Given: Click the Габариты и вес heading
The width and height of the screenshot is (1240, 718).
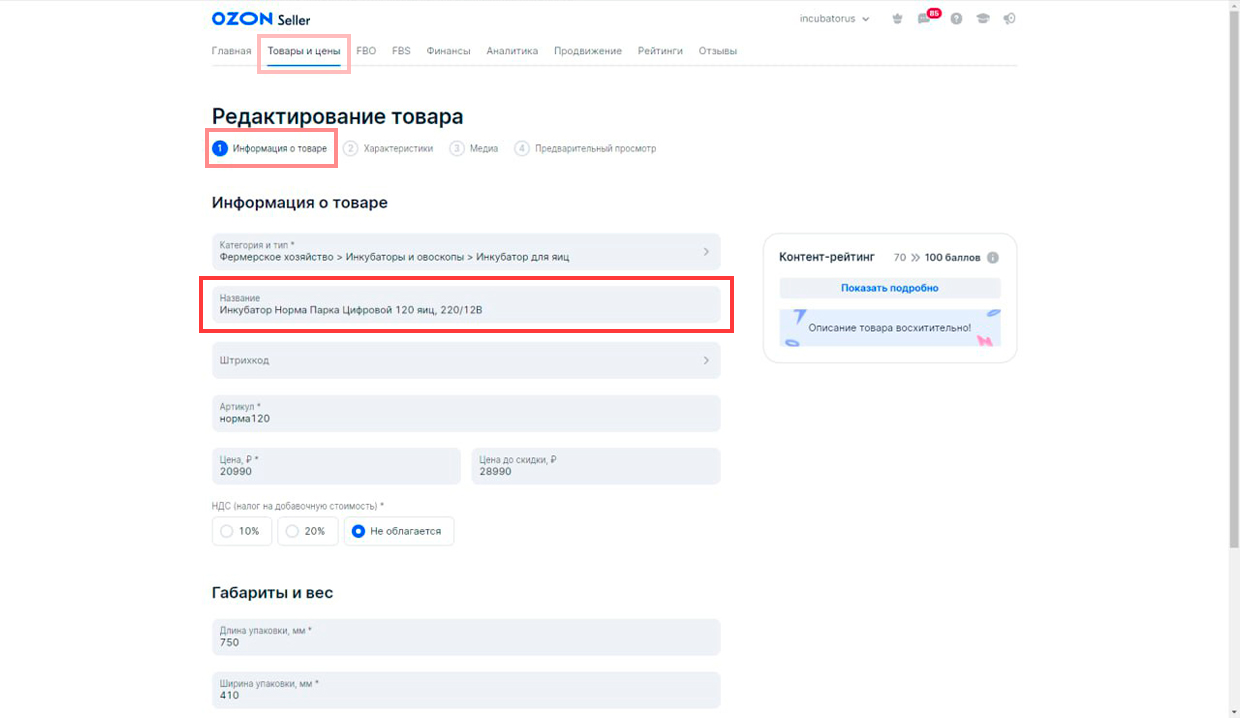Looking at the screenshot, I should pos(272,593).
